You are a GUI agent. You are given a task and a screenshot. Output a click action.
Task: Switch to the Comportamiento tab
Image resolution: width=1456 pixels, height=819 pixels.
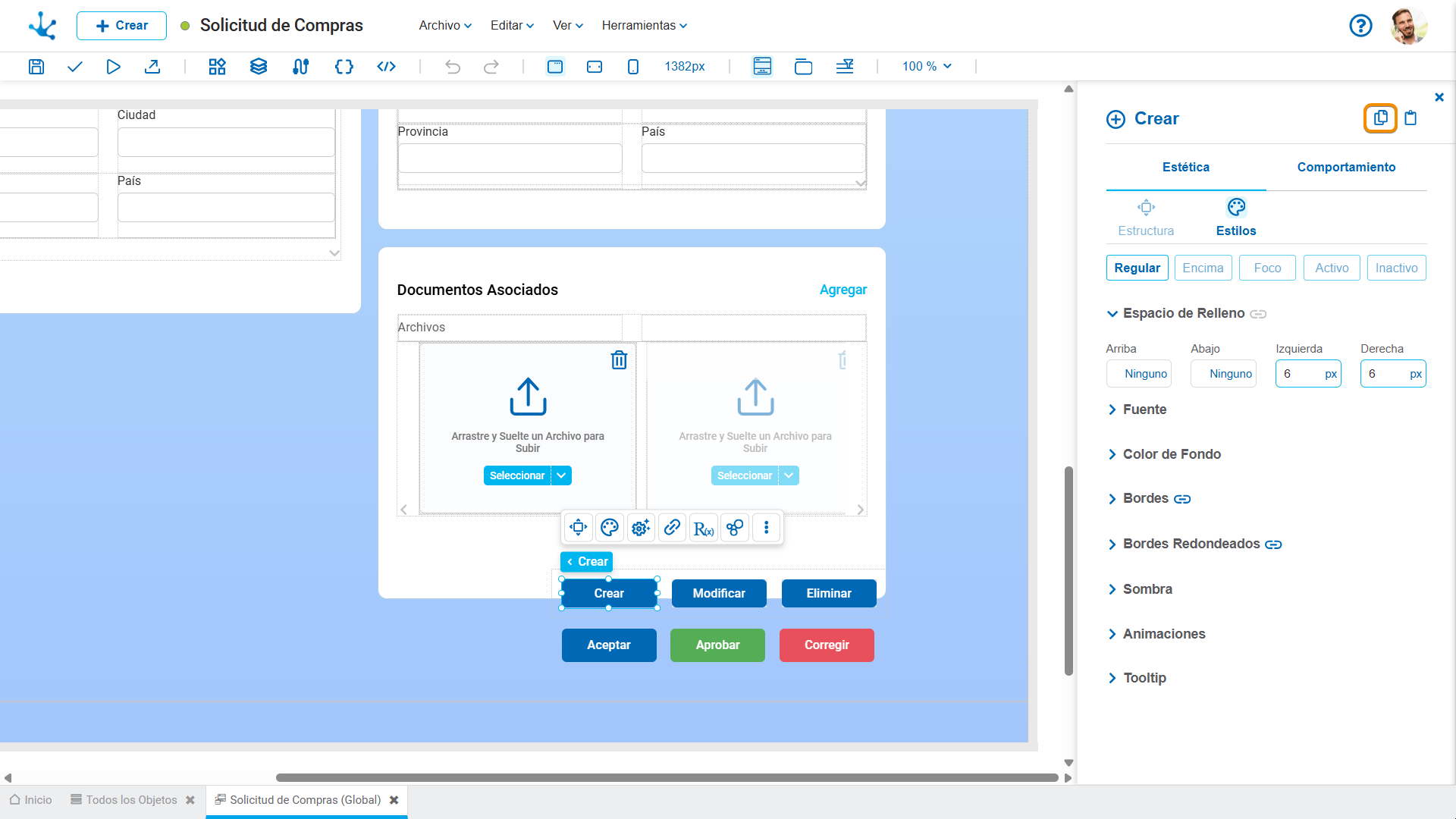pyautogui.click(x=1346, y=167)
